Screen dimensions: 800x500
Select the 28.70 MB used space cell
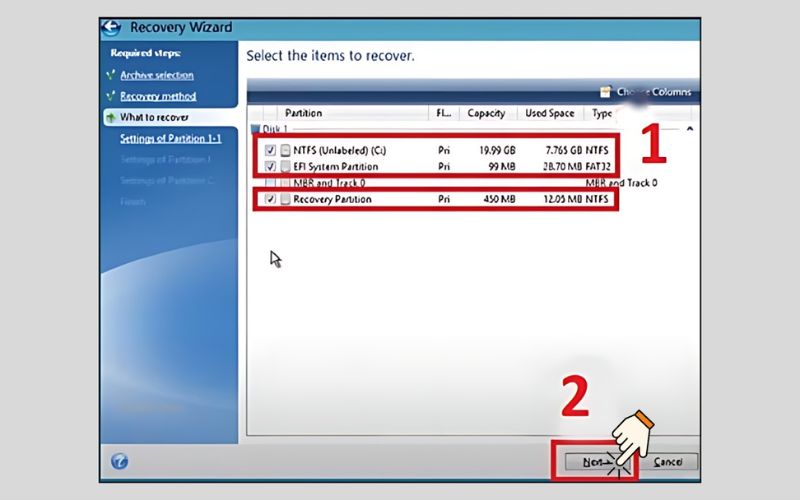tap(562, 166)
